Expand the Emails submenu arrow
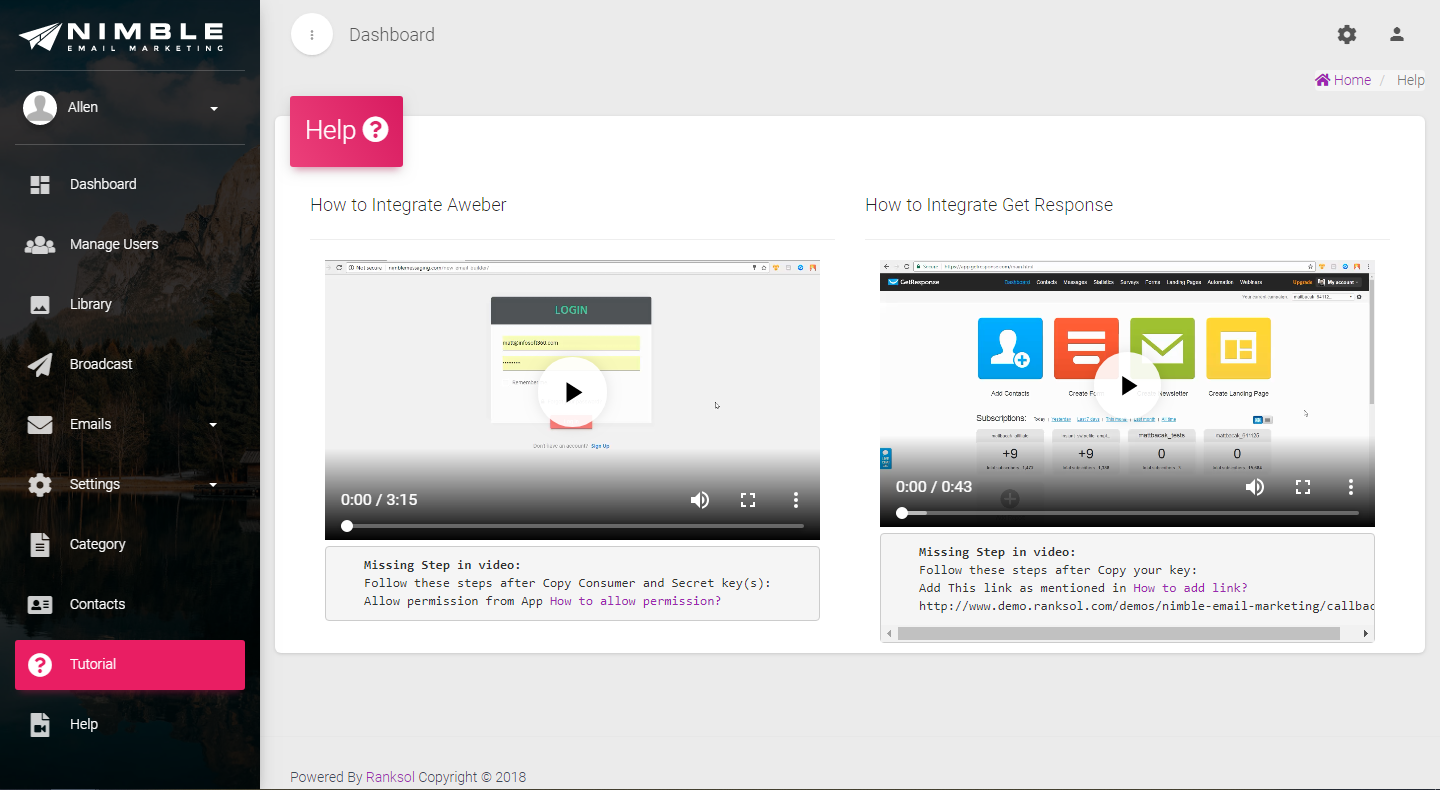The image size is (1440, 790). coord(213,425)
